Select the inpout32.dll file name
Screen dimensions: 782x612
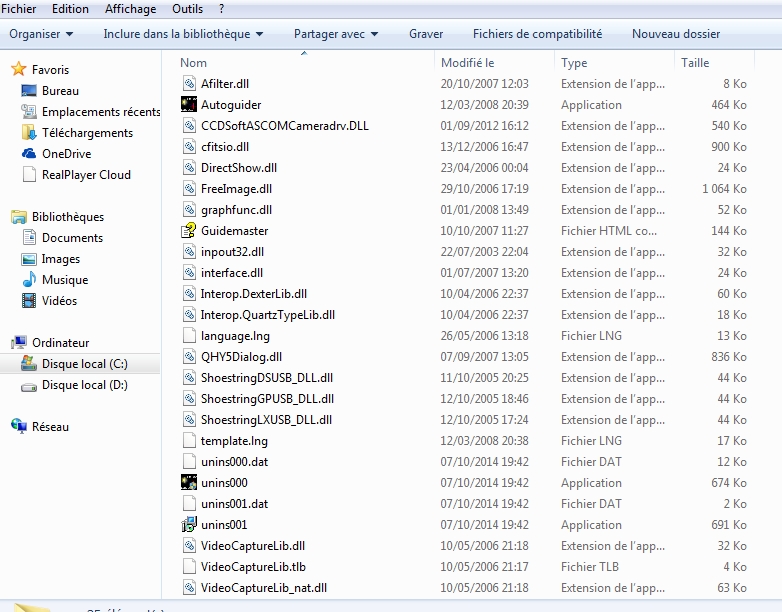click(x=232, y=251)
